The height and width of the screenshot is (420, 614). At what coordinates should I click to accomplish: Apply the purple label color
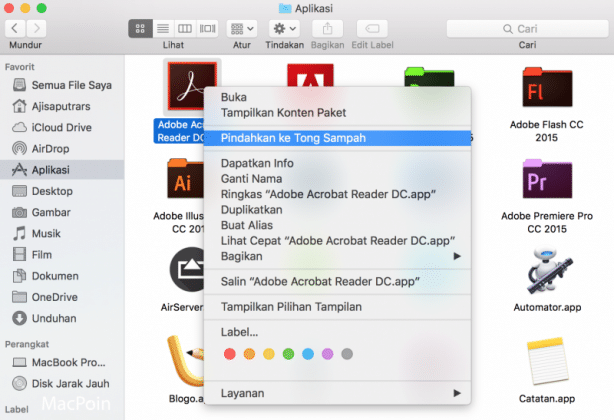click(x=327, y=354)
